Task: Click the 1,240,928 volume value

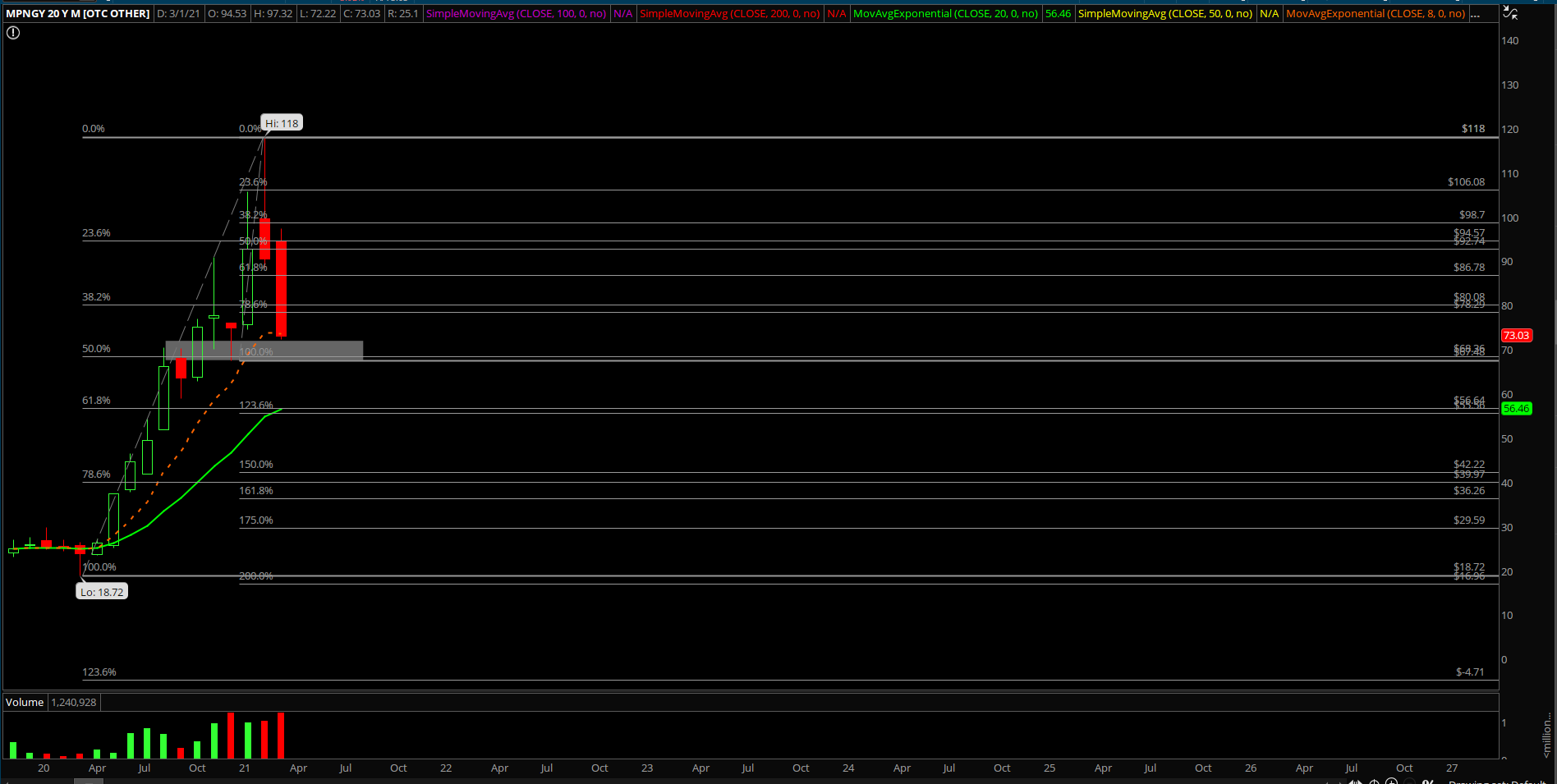Action: 74,702
